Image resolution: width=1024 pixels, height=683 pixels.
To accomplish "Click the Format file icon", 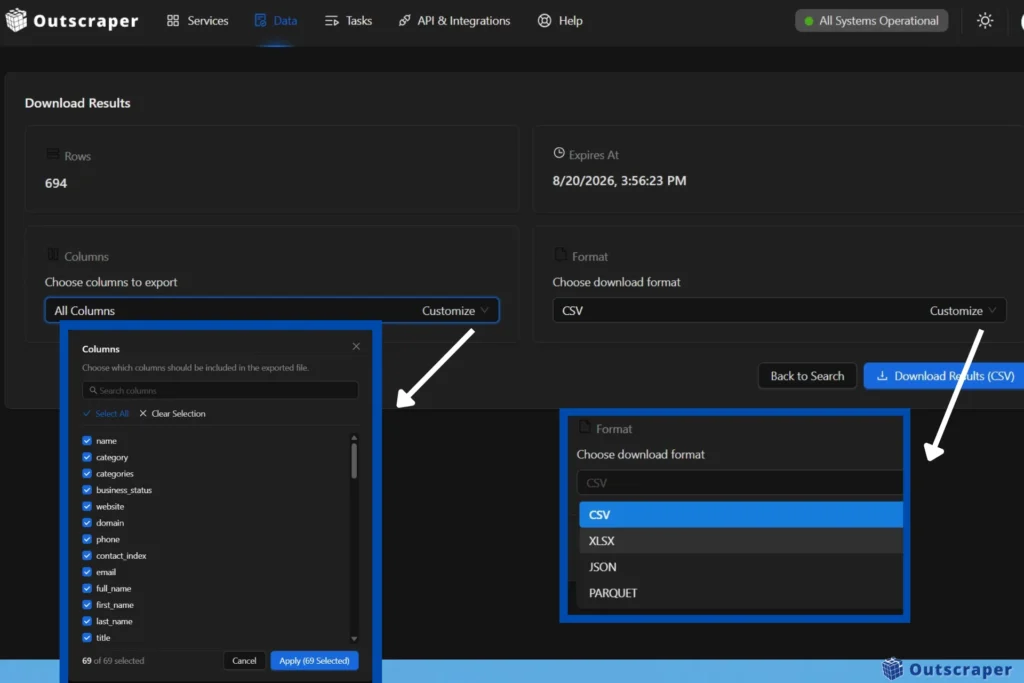I will pos(560,254).
